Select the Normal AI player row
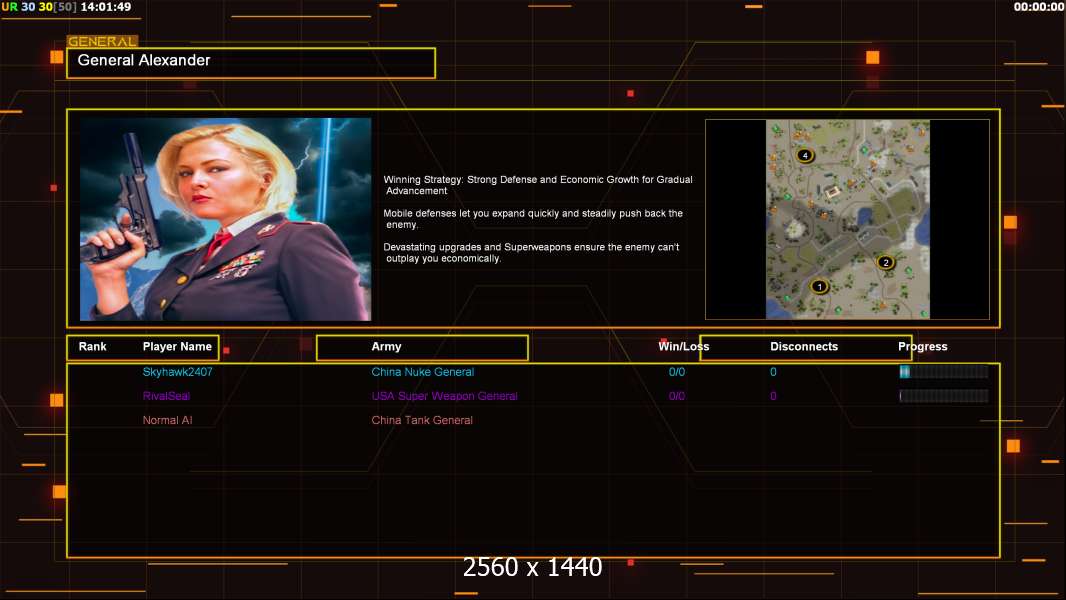The height and width of the screenshot is (600, 1066). click(x=167, y=420)
